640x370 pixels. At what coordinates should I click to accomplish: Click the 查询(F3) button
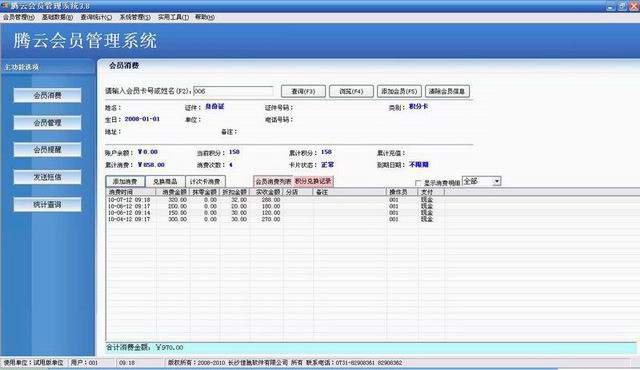point(303,91)
